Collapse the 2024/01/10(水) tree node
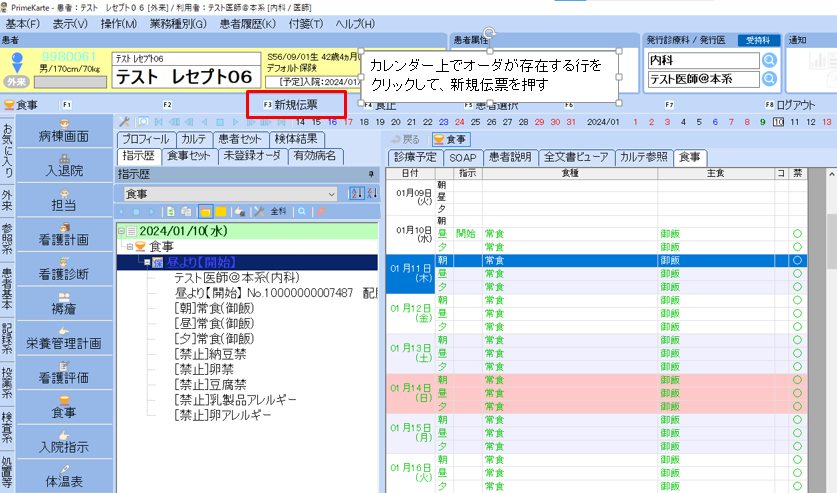Image resolution: width=837 pixels, height=493 pixels. click(x=121, y=231)
